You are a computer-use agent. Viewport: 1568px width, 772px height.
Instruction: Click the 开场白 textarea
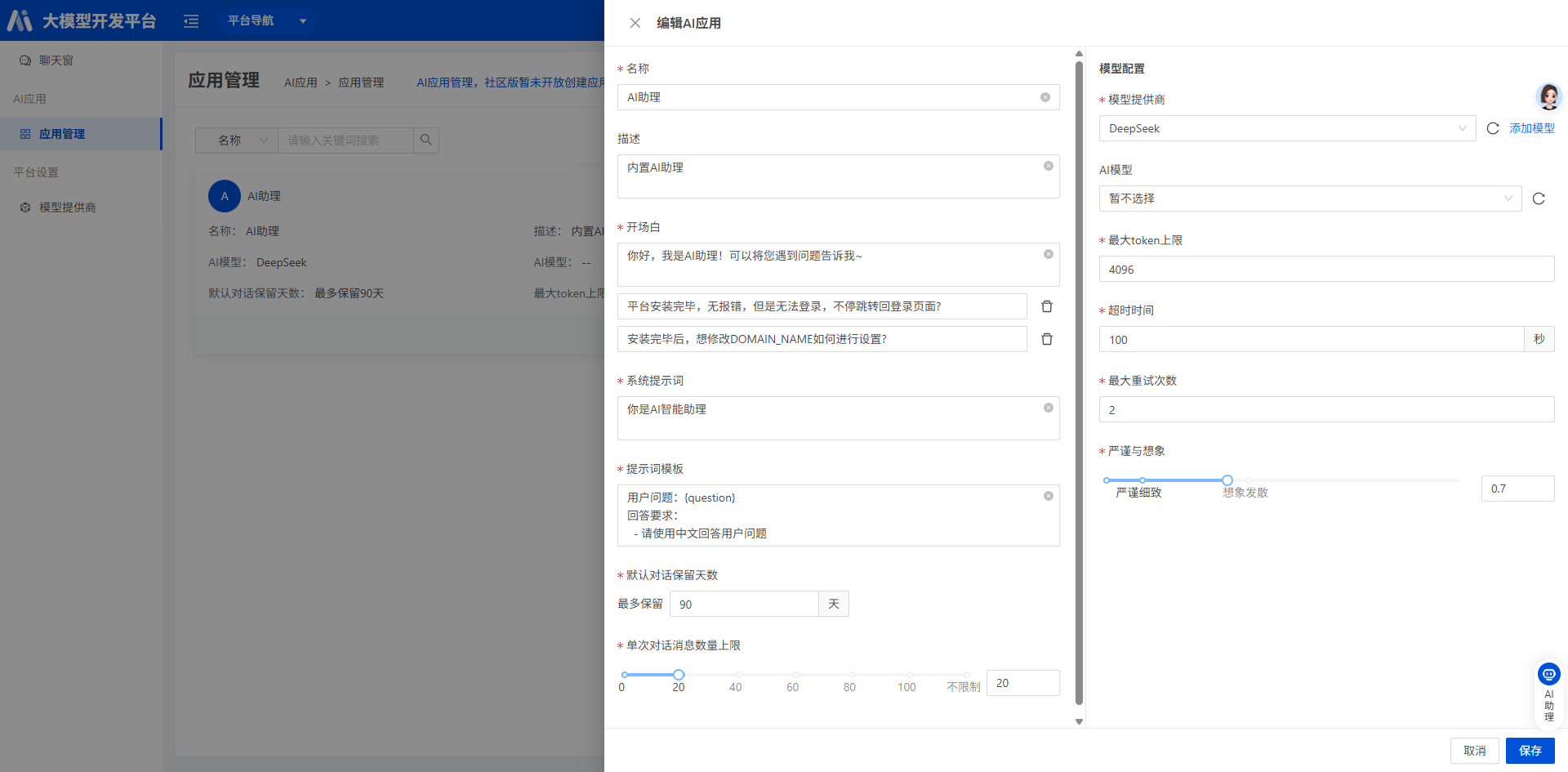coord(838,265)
